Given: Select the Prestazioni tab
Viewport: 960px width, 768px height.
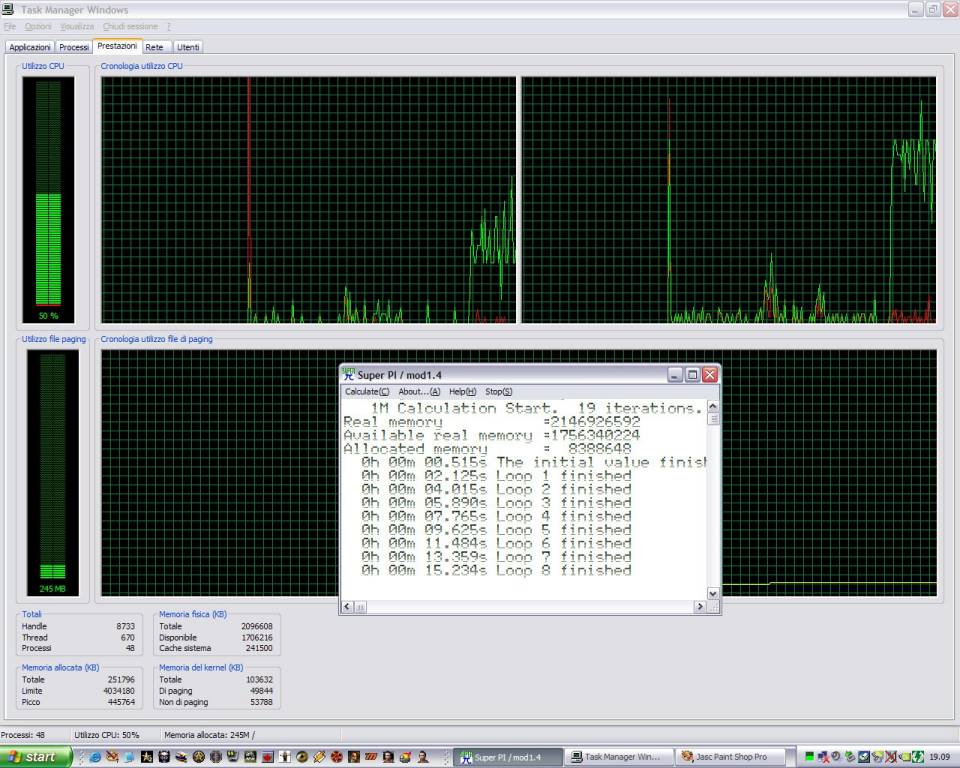Looking at the screenshot, I should tap(117, 46).
